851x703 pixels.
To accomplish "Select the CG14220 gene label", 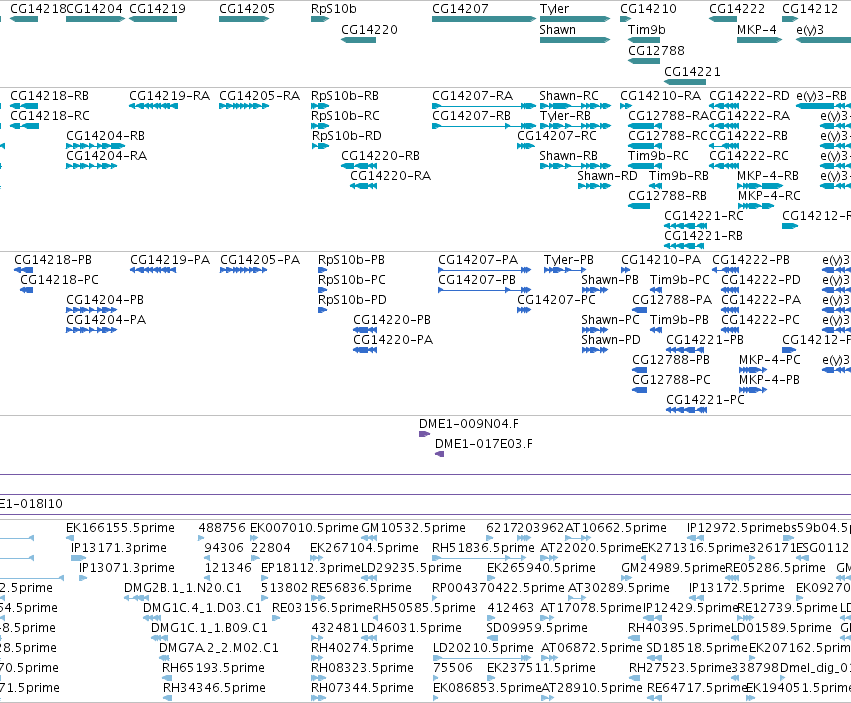I will 369,30.
